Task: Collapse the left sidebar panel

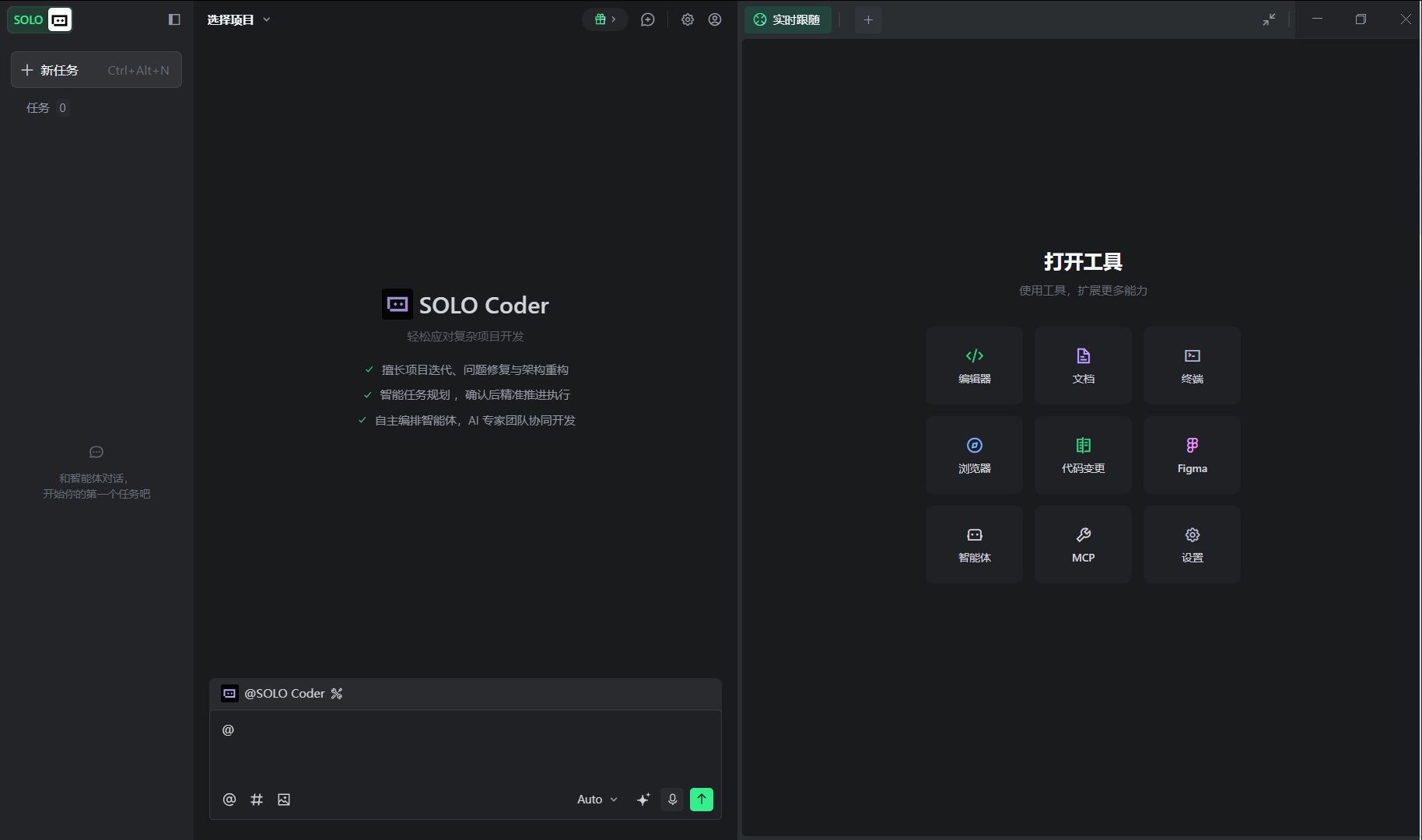Action: pos(174,19)
